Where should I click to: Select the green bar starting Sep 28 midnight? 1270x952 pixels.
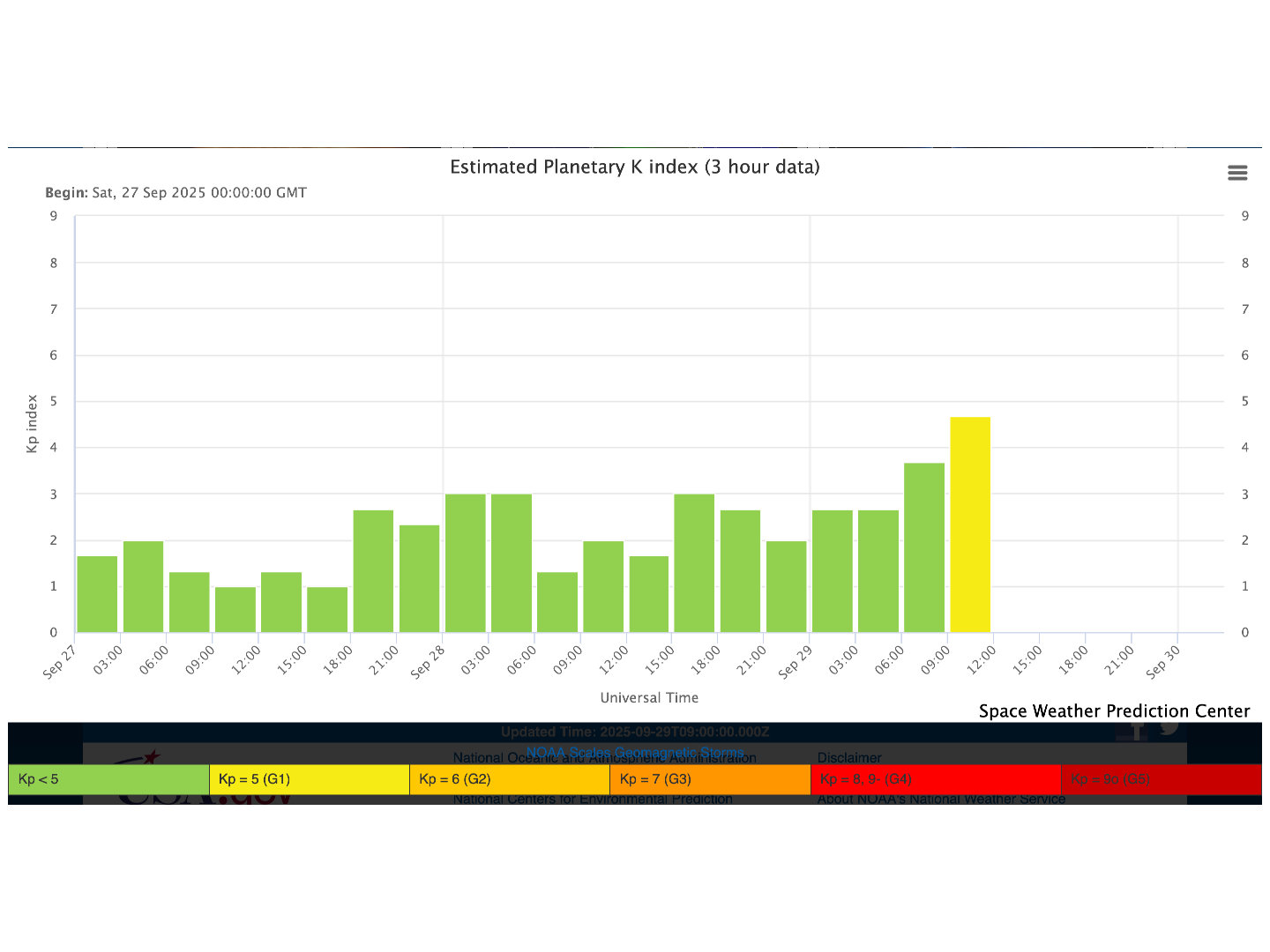click(x=466, y=563)
